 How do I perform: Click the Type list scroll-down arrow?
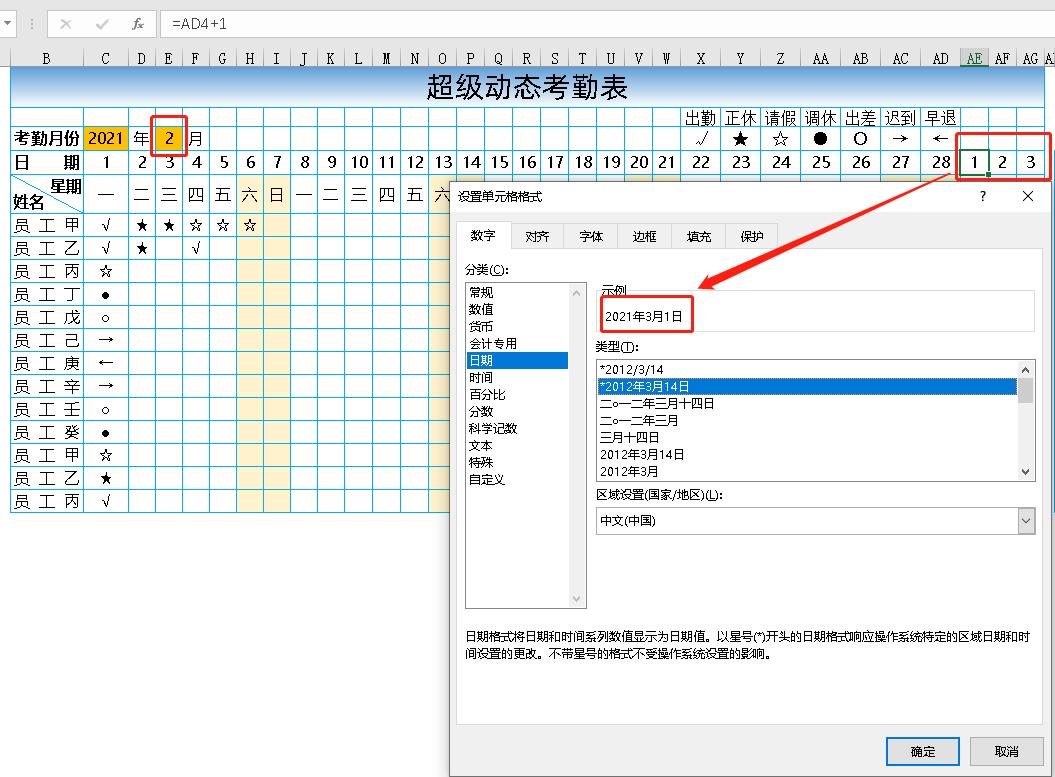1024,472
